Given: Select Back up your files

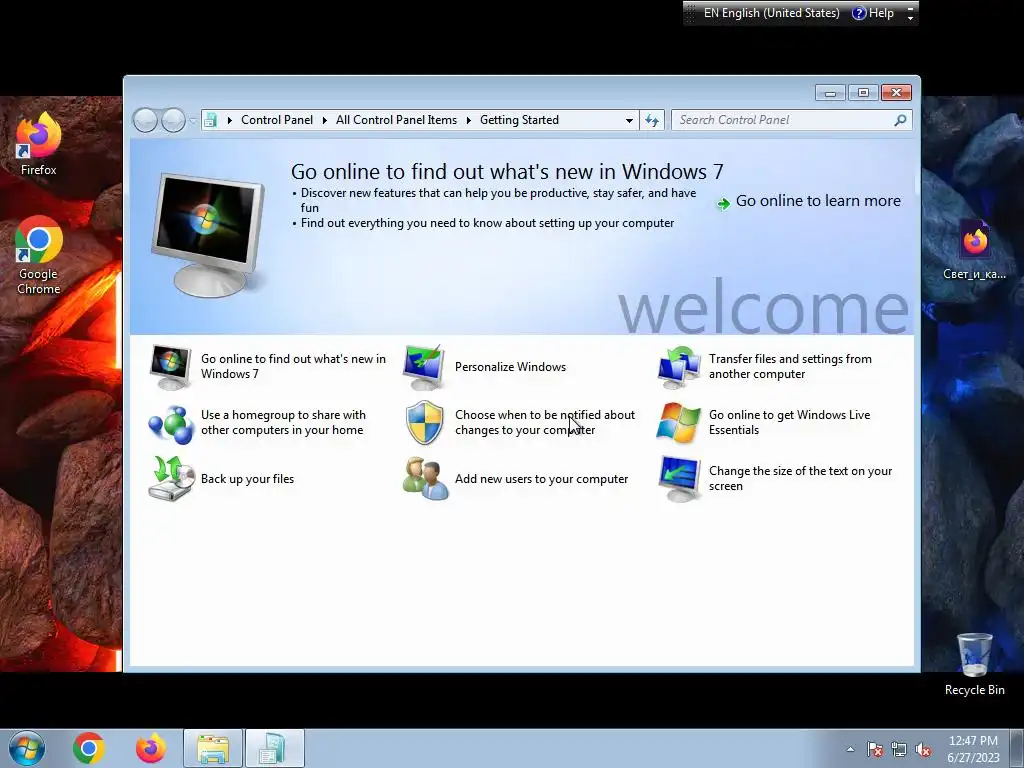Looking at the screenshot, I should point(247,479).
